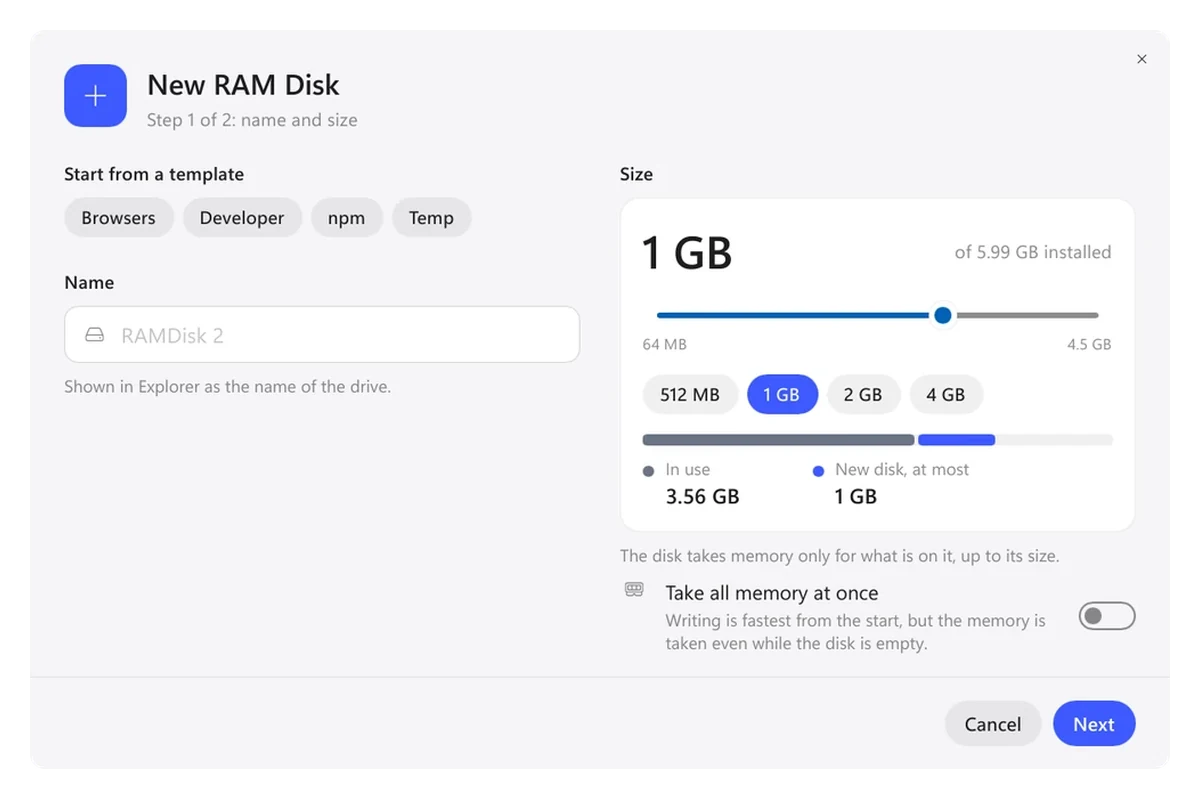
Task: Click the memory usage bar
Action: click(877, 440)
